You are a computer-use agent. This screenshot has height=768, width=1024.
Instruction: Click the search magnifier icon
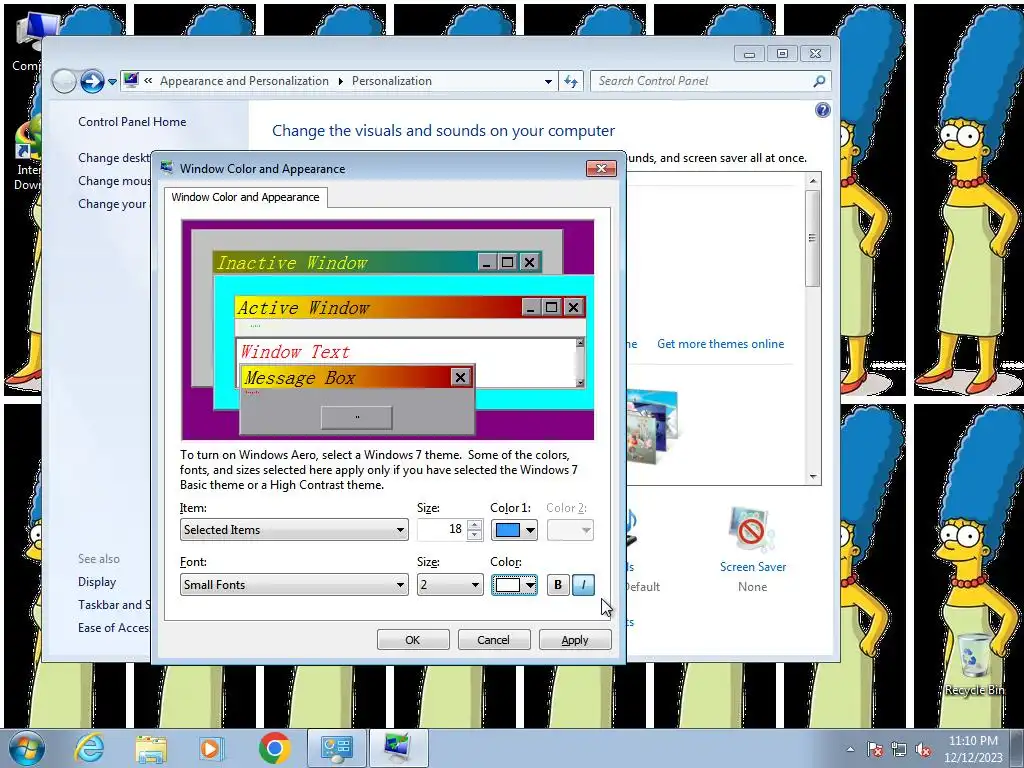(x=819, y=81)
